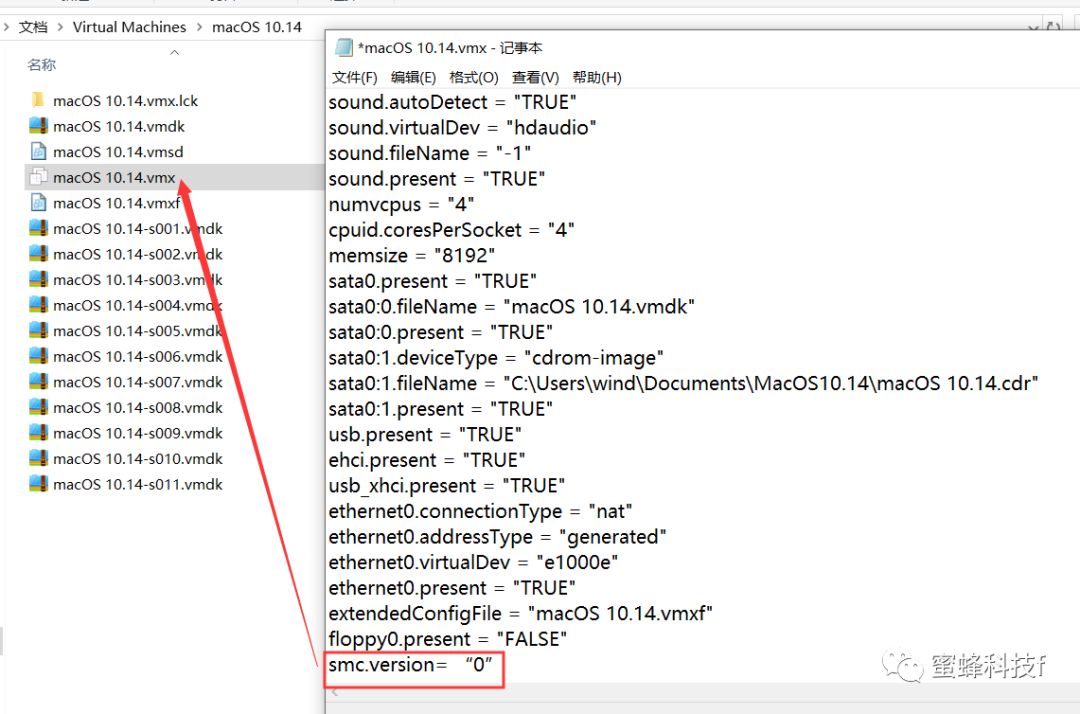Click the macOS 10.14-s009.vmdk file icon
Screen dimensions: 1080x714
38,432
